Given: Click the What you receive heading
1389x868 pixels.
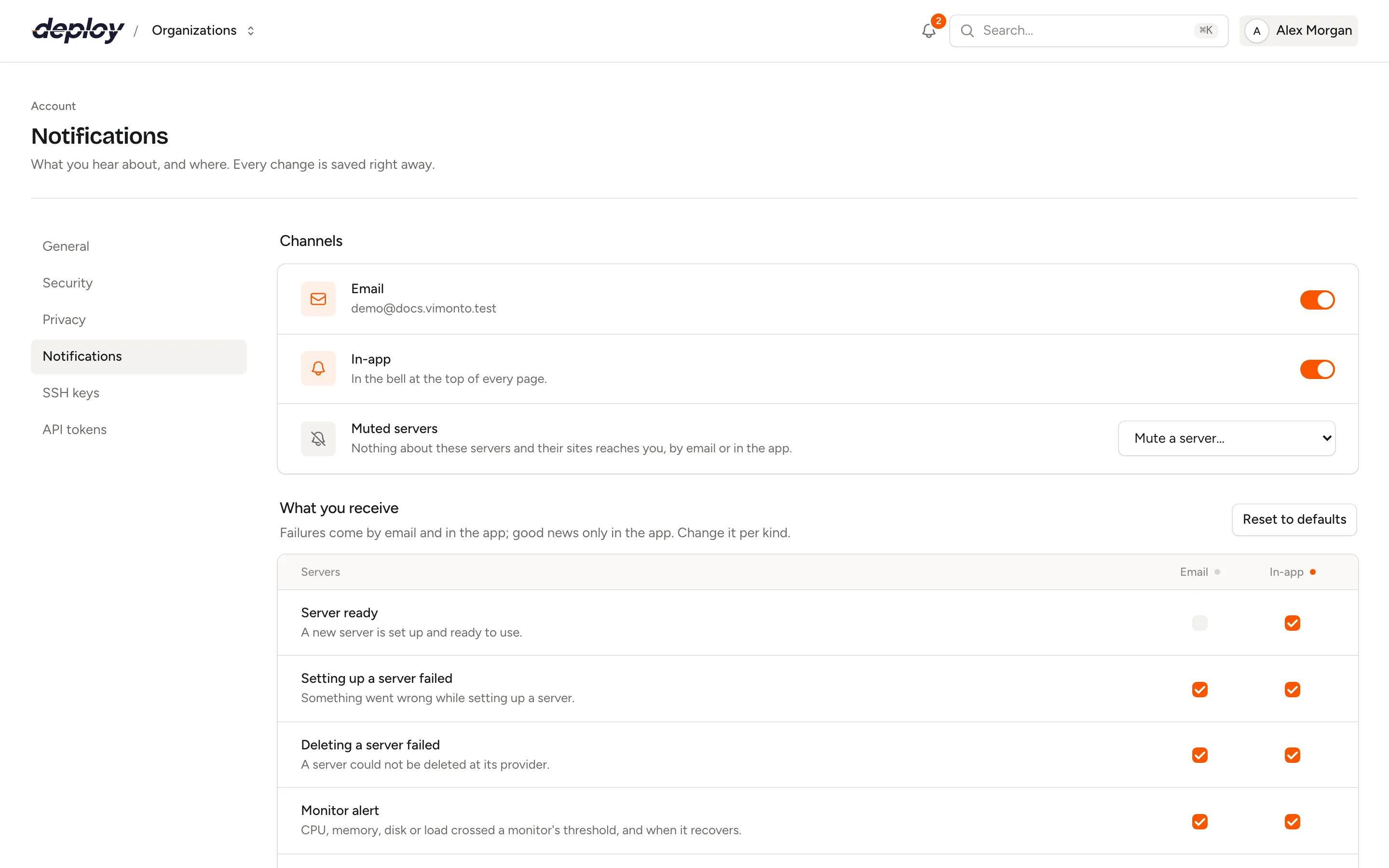Looking at the screenshot, I should [339, 508].
